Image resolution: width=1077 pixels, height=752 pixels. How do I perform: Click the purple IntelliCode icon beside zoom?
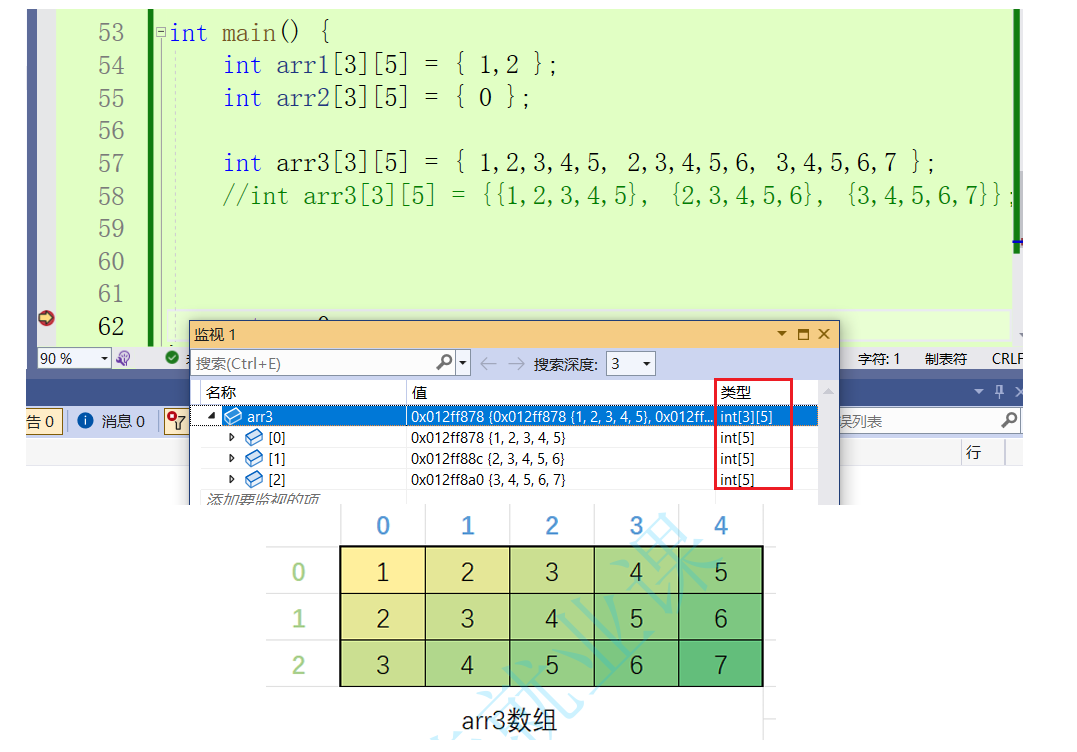click(x=123, y=358)
